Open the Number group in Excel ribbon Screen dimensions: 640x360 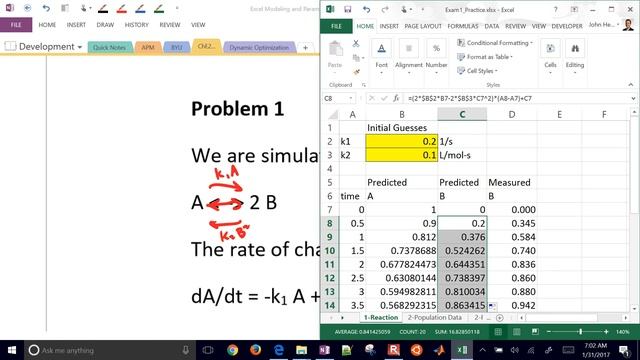click(436, 57)
